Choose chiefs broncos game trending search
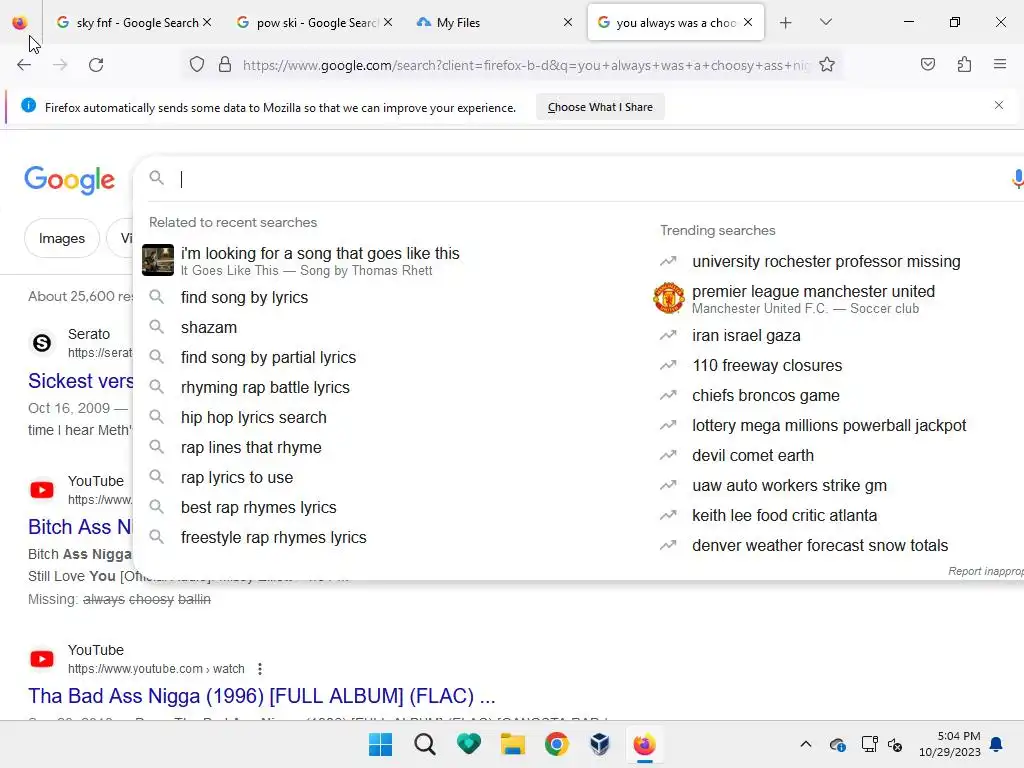The width and height of the screenshot is (1024, 768). (765, 396)
